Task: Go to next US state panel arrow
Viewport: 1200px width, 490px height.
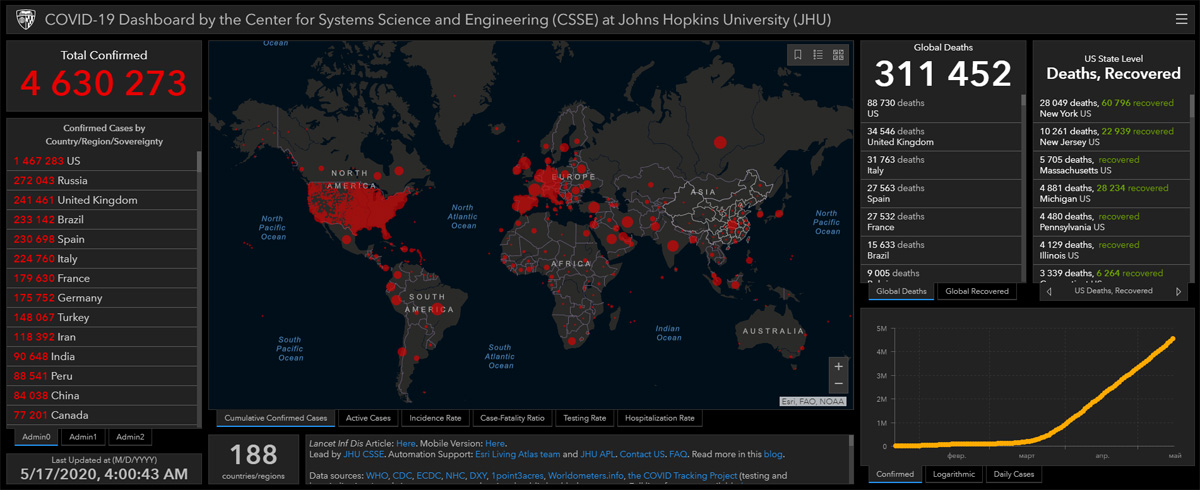Action: click(1177, 291)
